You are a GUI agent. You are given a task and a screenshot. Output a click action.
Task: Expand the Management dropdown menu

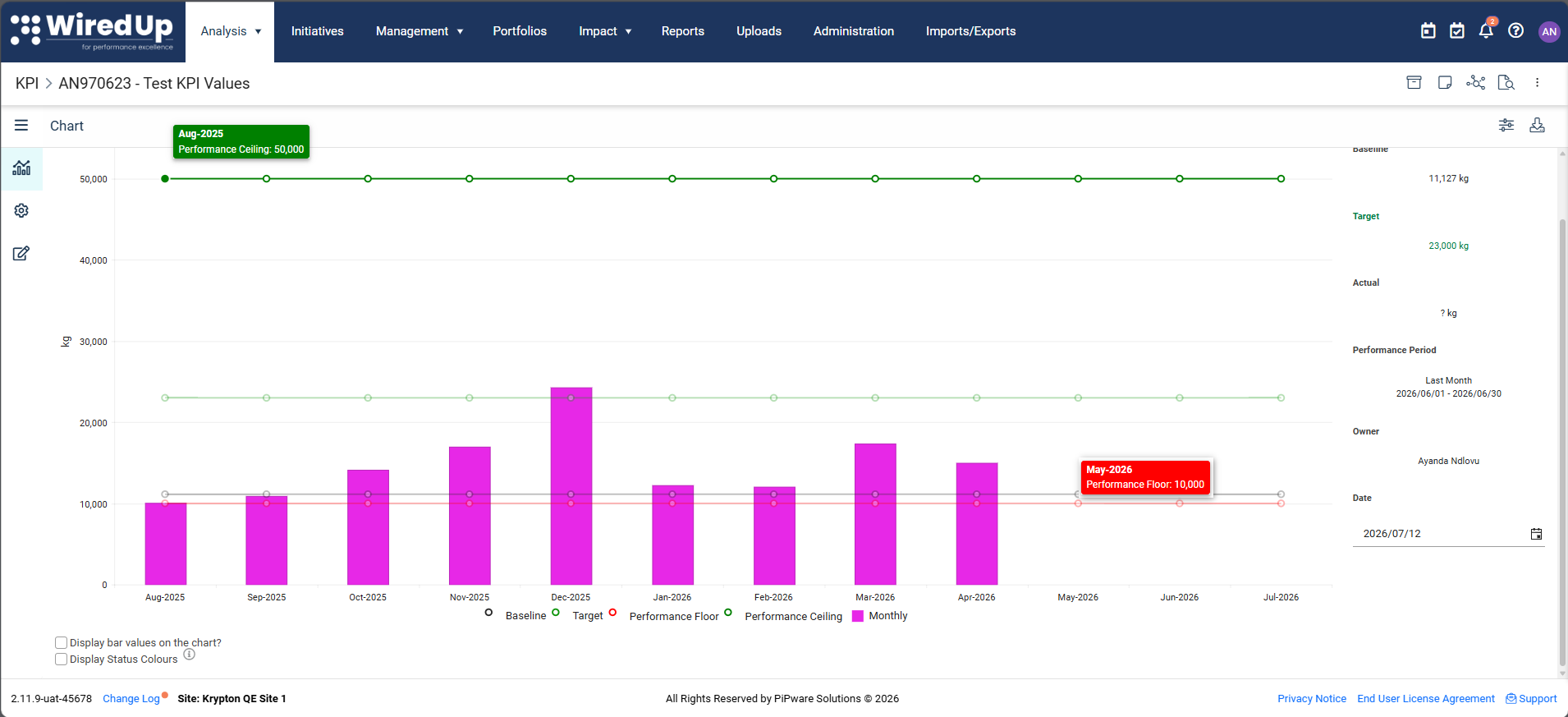420,31
